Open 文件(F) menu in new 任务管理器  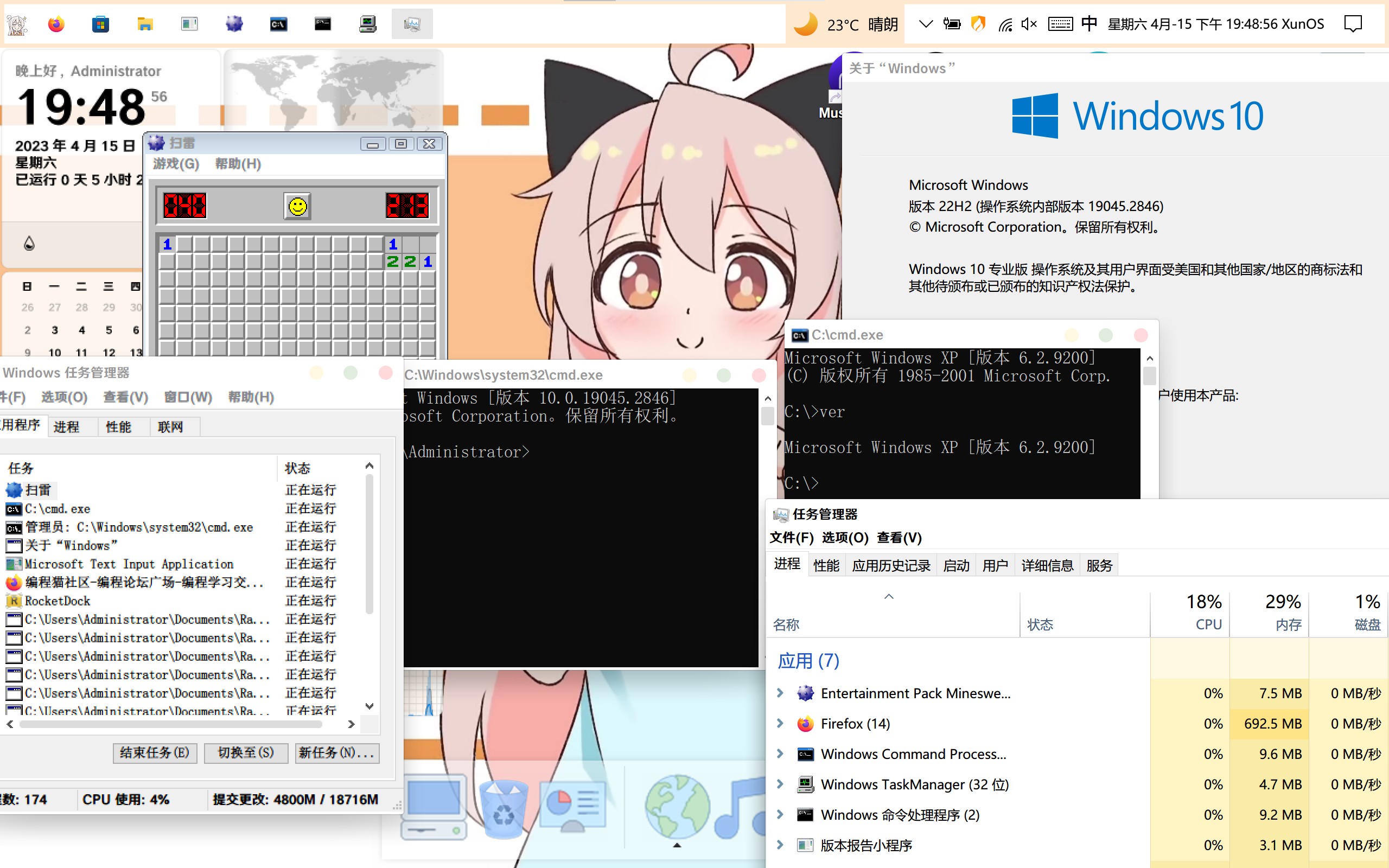pyautogui.click(x=792, y=538)
